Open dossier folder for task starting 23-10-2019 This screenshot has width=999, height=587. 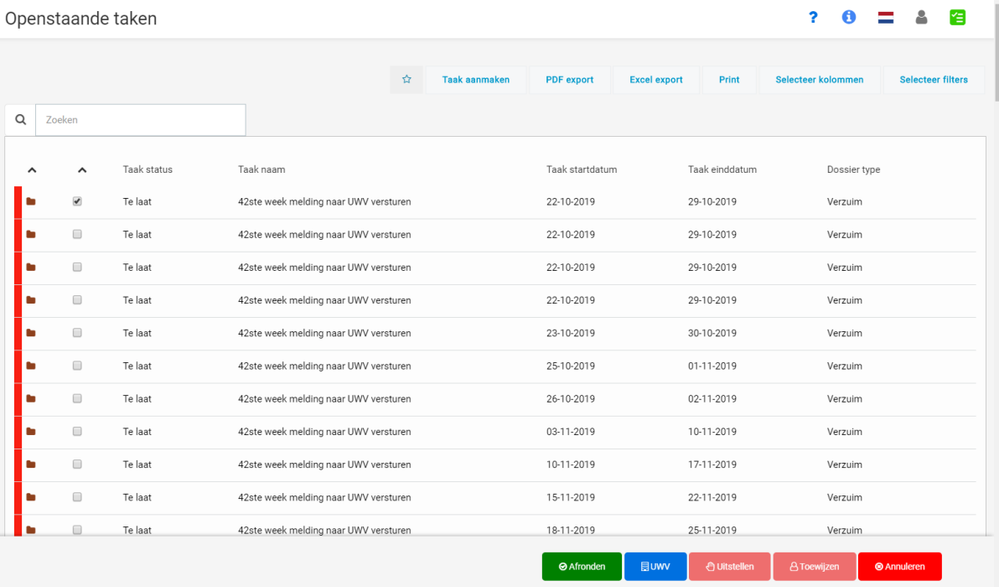(31, 333)
